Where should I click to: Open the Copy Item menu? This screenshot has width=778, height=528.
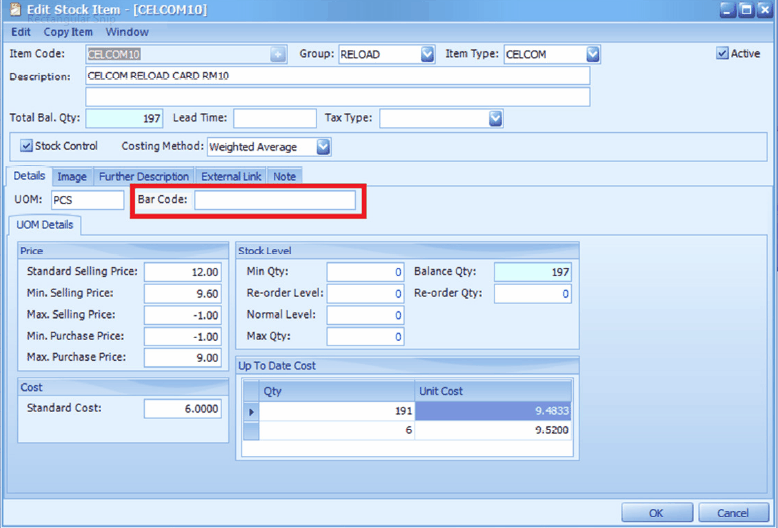pyautogui.click(x=68, y=32)
